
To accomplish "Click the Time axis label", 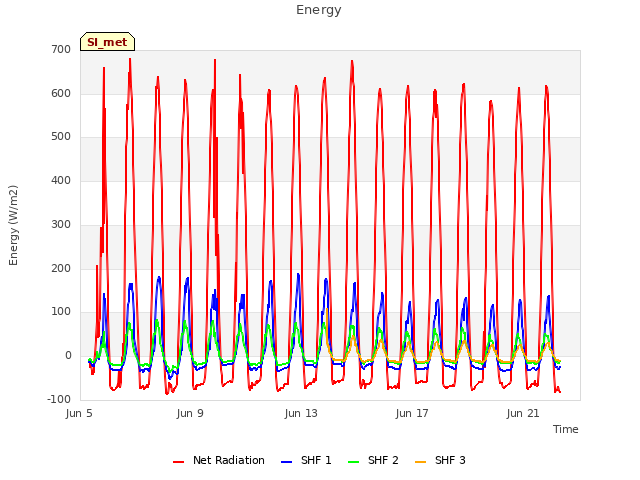I will [x=566, y=429].
